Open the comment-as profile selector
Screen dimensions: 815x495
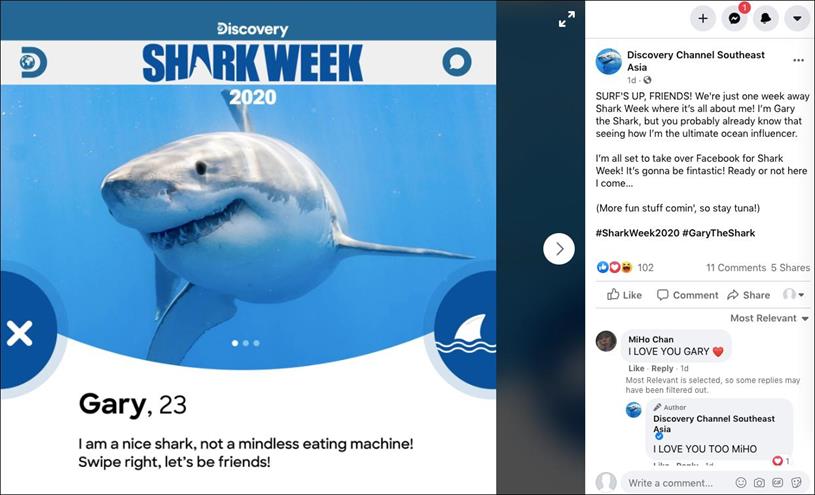tap(794, 295)
